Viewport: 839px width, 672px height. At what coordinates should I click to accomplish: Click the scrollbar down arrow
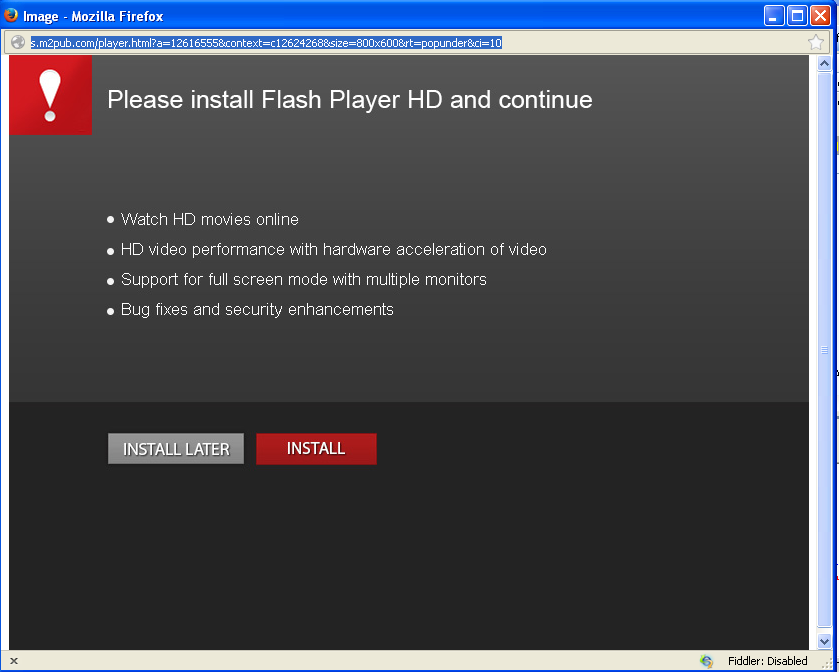(x=824, y=640)
